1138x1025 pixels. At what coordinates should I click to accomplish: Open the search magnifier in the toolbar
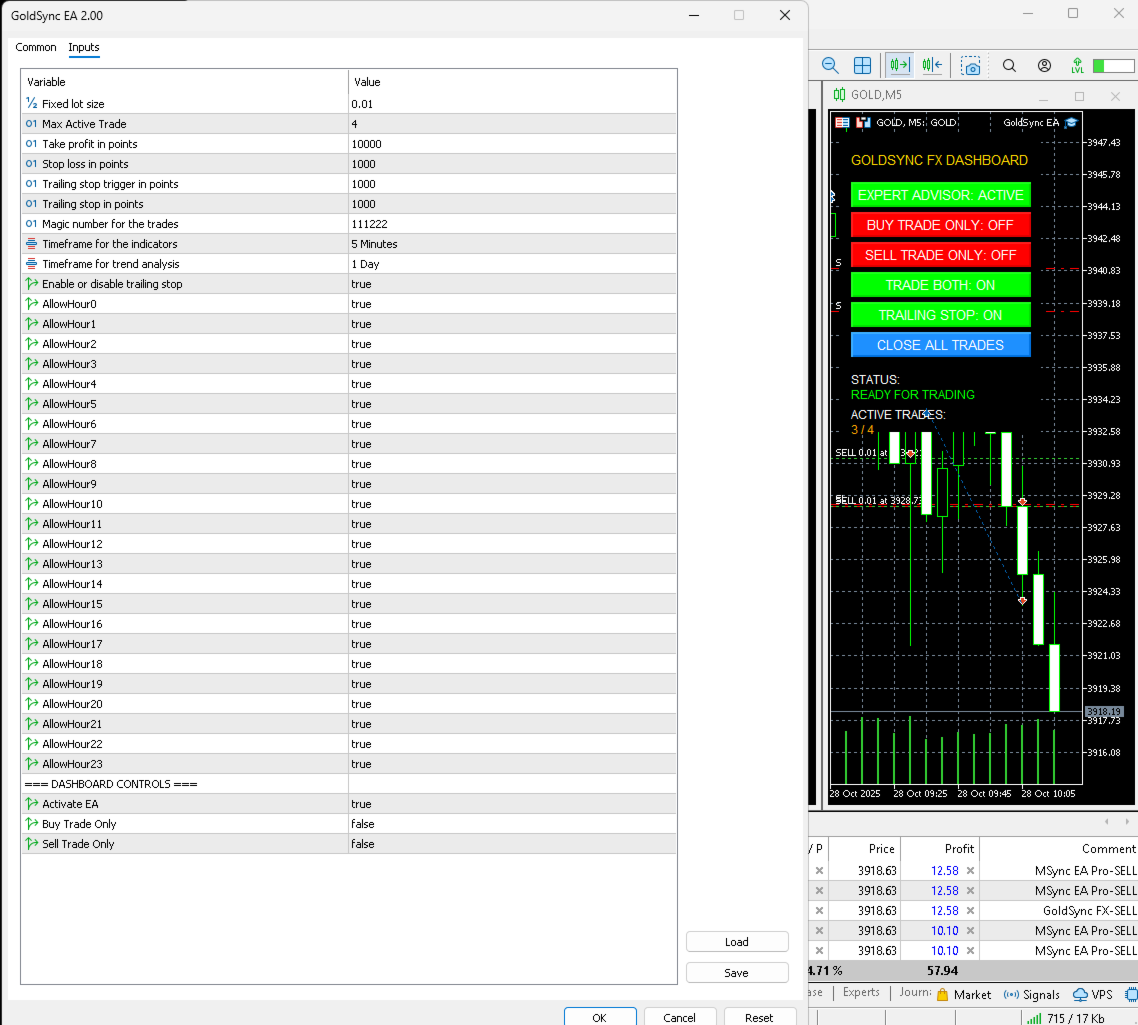[1009, 66]
